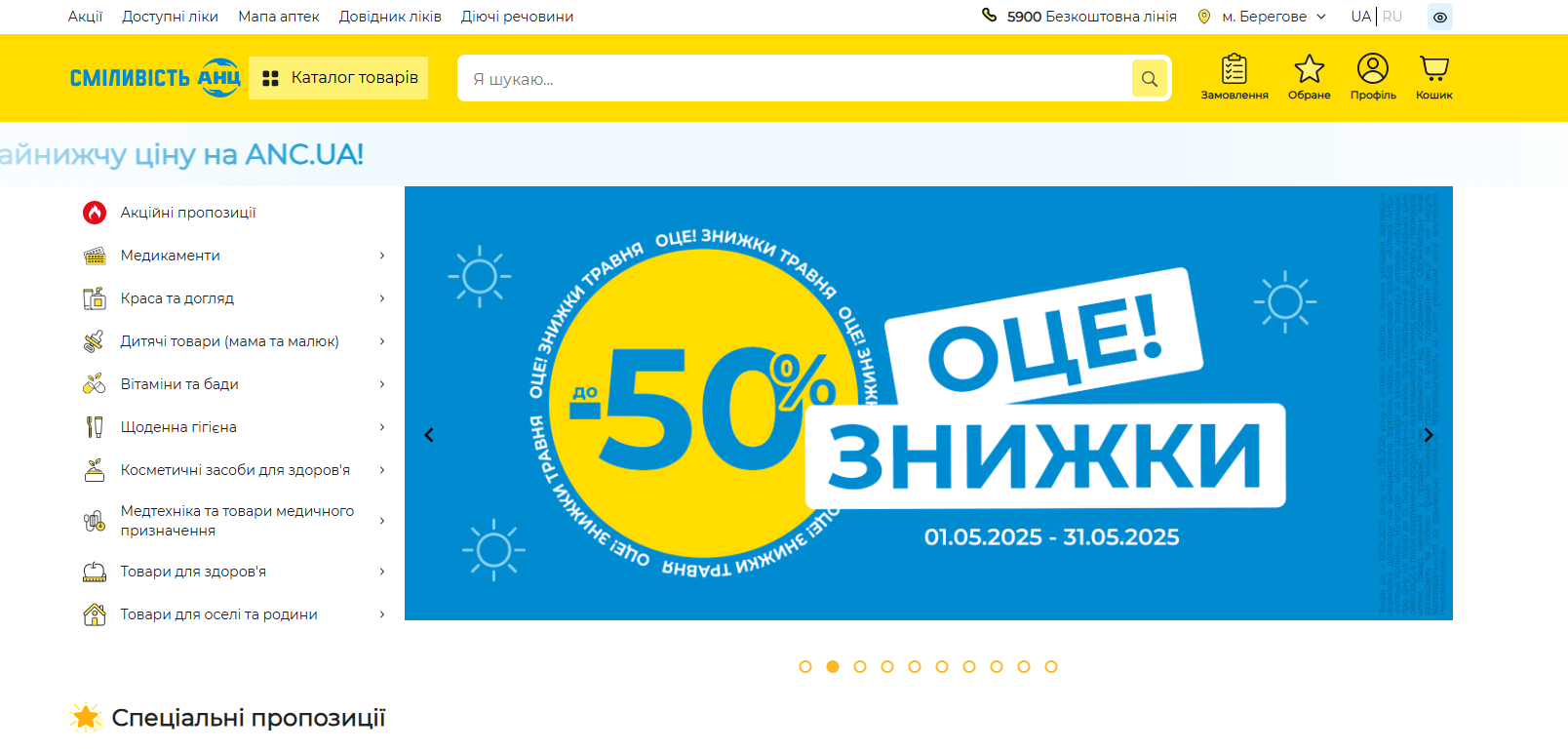Open the Довідник ліків menu item

(390, 17)
